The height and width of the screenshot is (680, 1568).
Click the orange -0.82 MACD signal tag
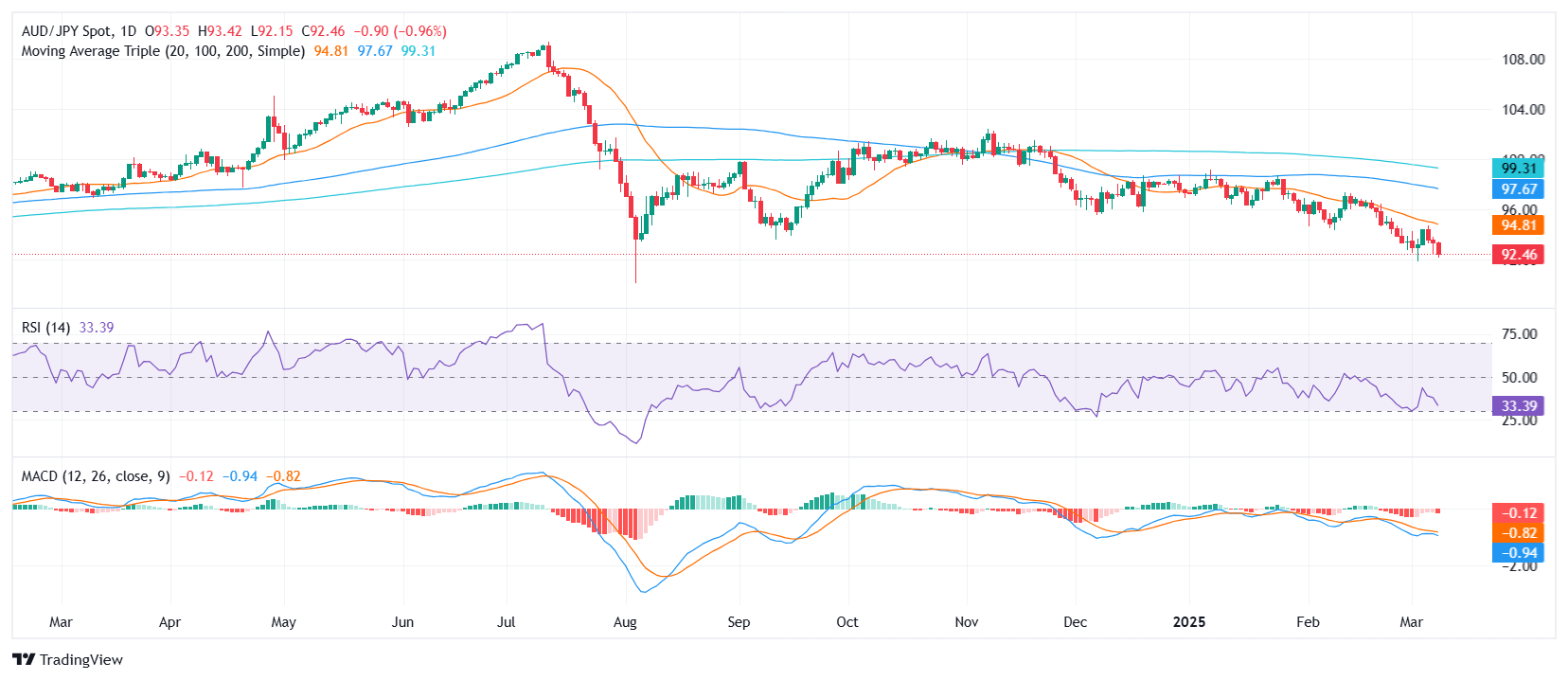point(1518,533)
